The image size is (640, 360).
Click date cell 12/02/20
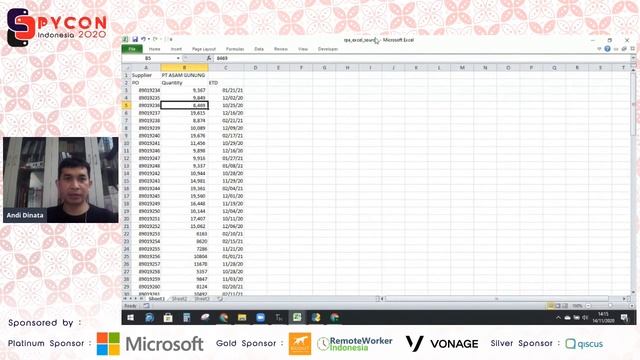point(226,98)
